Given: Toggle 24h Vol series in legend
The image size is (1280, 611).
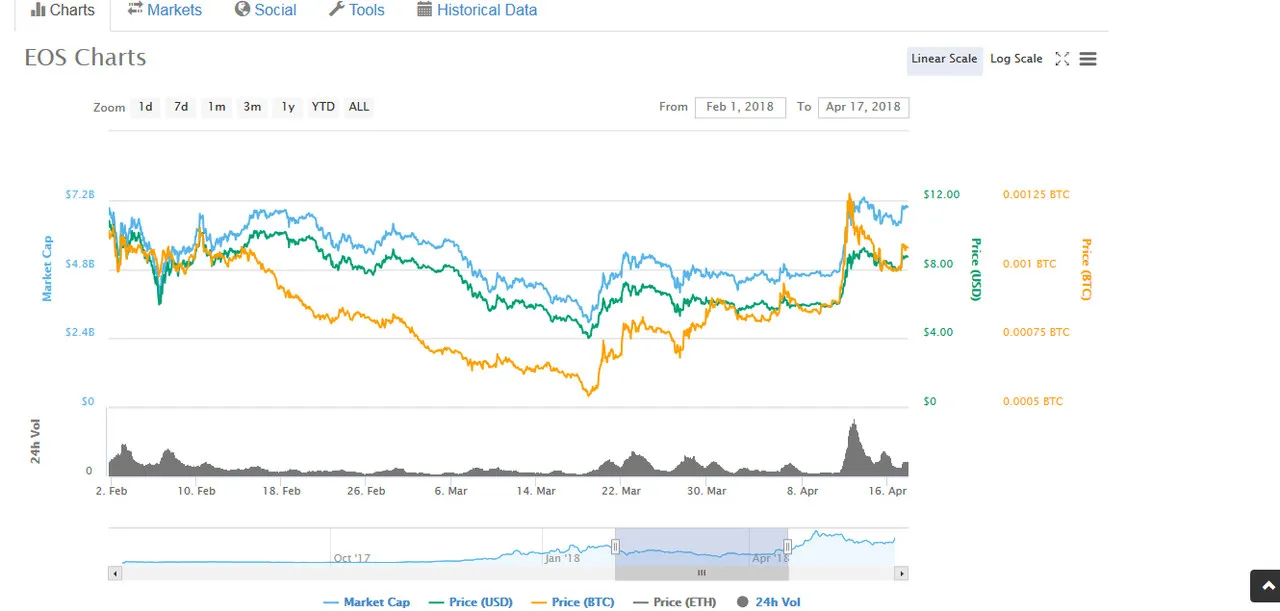Looking at the screenshot, I should click(768, 602).
